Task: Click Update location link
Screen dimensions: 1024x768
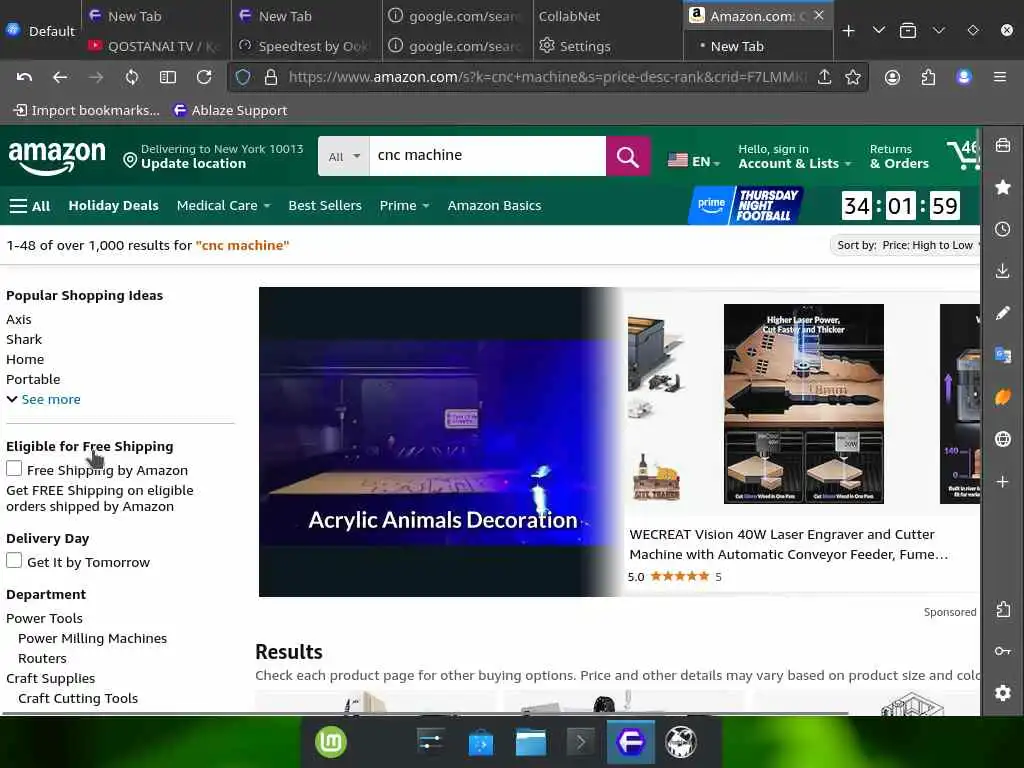Action: point(193,164)
